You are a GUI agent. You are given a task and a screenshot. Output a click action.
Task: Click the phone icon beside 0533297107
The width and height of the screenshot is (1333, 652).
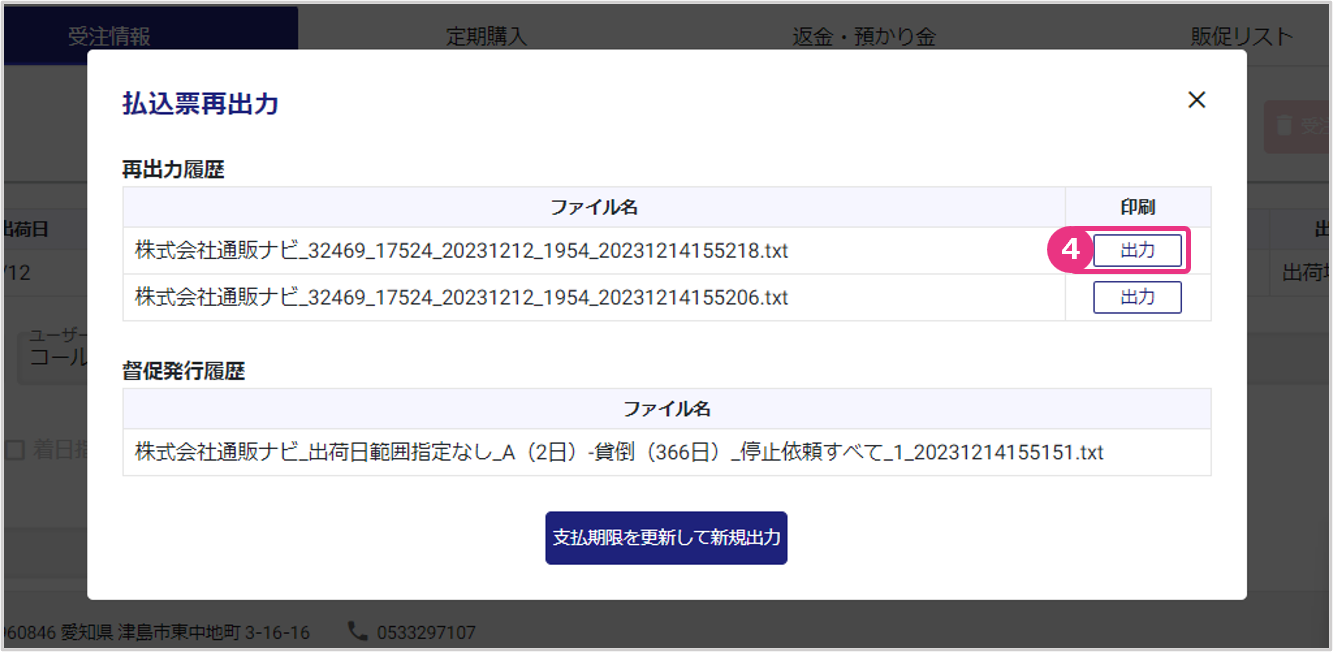point(357,631)
